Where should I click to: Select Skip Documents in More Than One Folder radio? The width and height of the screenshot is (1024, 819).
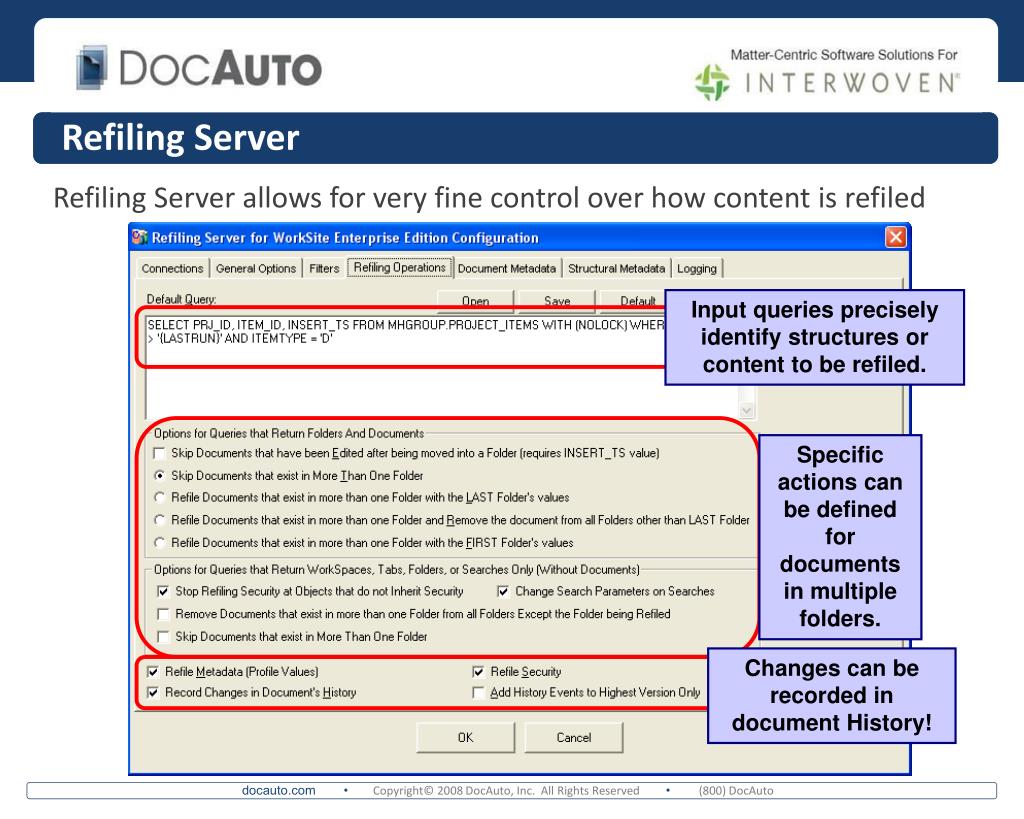(x=159, y=475)
